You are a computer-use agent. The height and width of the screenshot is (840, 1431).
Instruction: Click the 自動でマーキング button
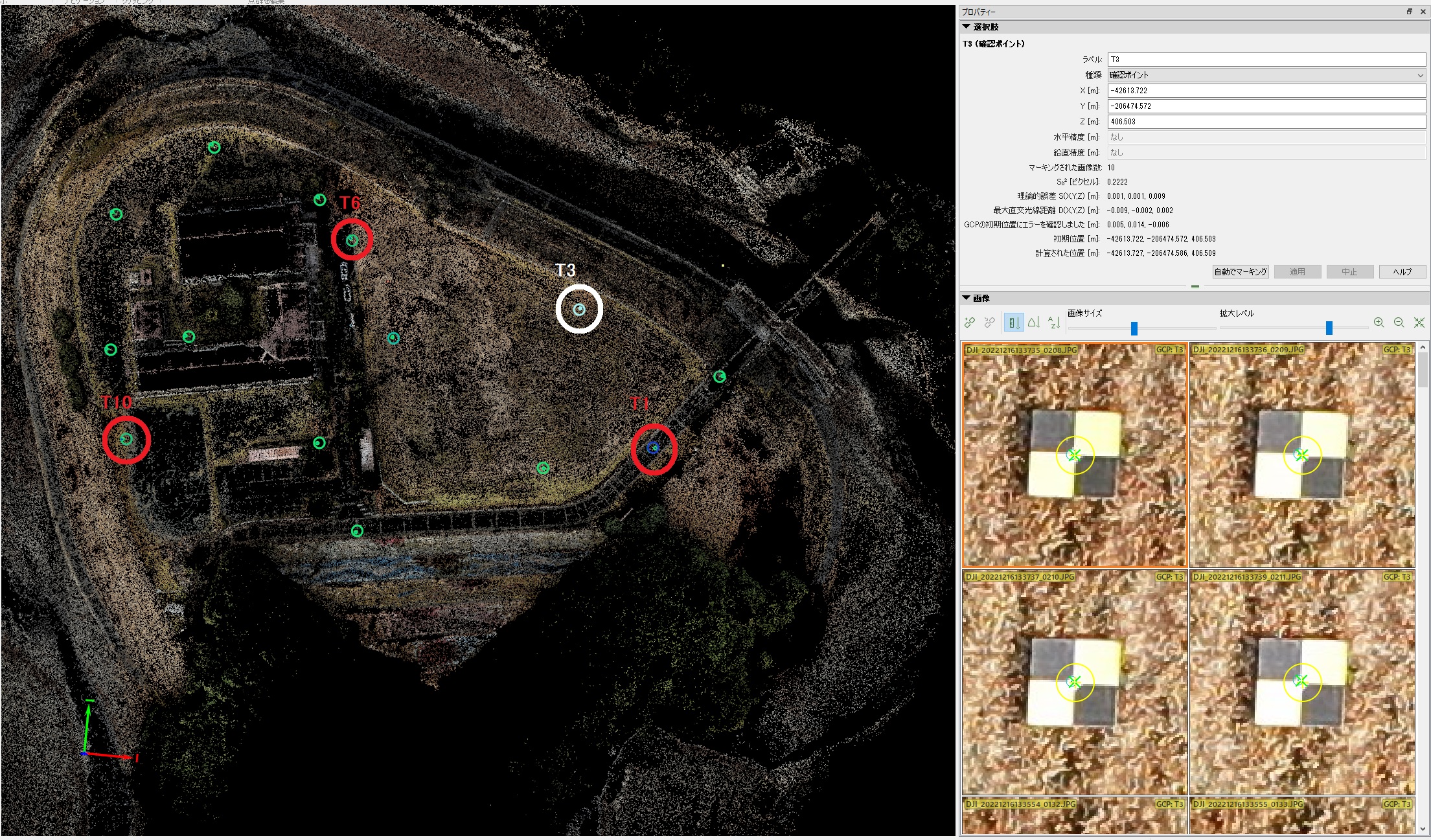click(x=1241, y=272)
